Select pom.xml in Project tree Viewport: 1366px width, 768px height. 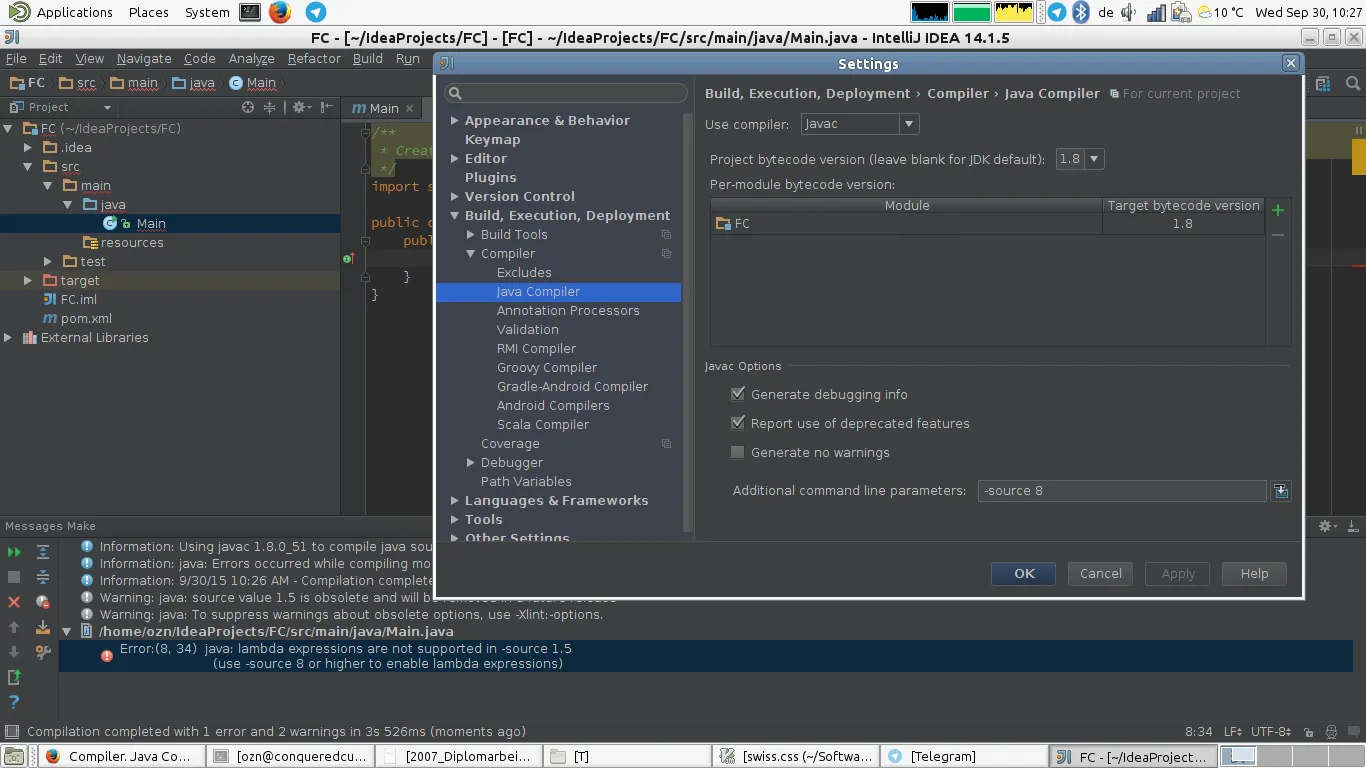86,319
